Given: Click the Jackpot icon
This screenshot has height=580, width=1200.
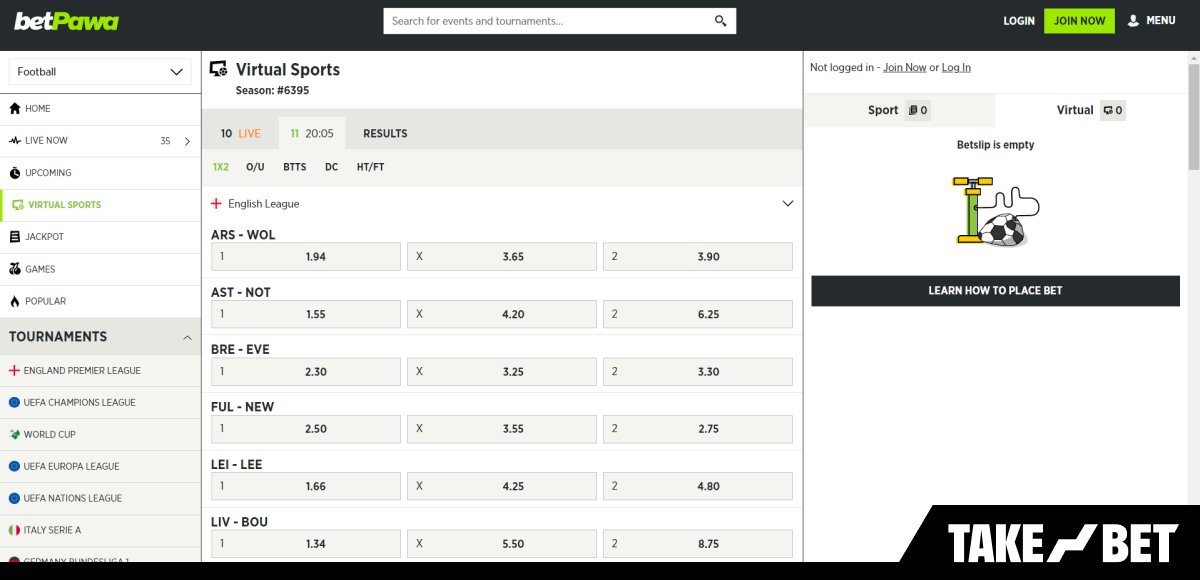Looking at the screenshot, I should tap(15, 237).
